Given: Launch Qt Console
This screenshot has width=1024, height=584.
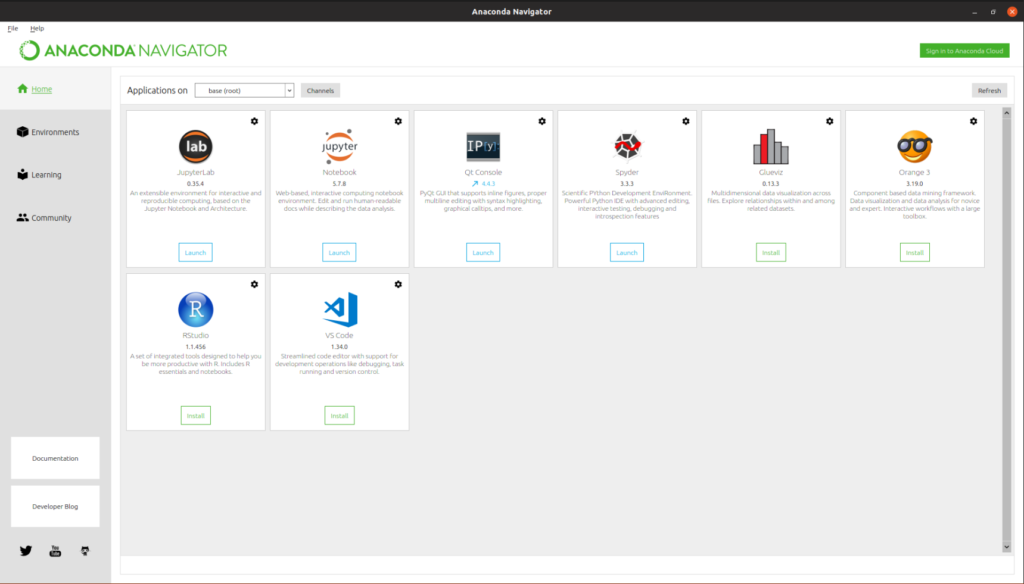Looking at the screenshot, I should 483,253.
